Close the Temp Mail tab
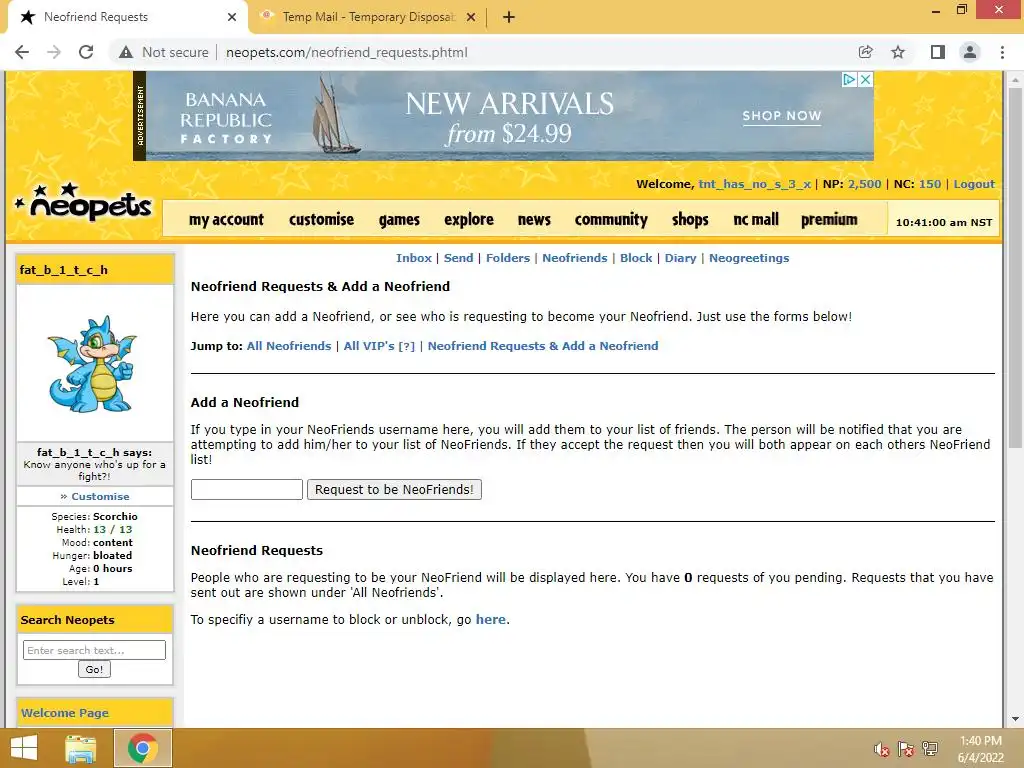 tap(471, 17)
